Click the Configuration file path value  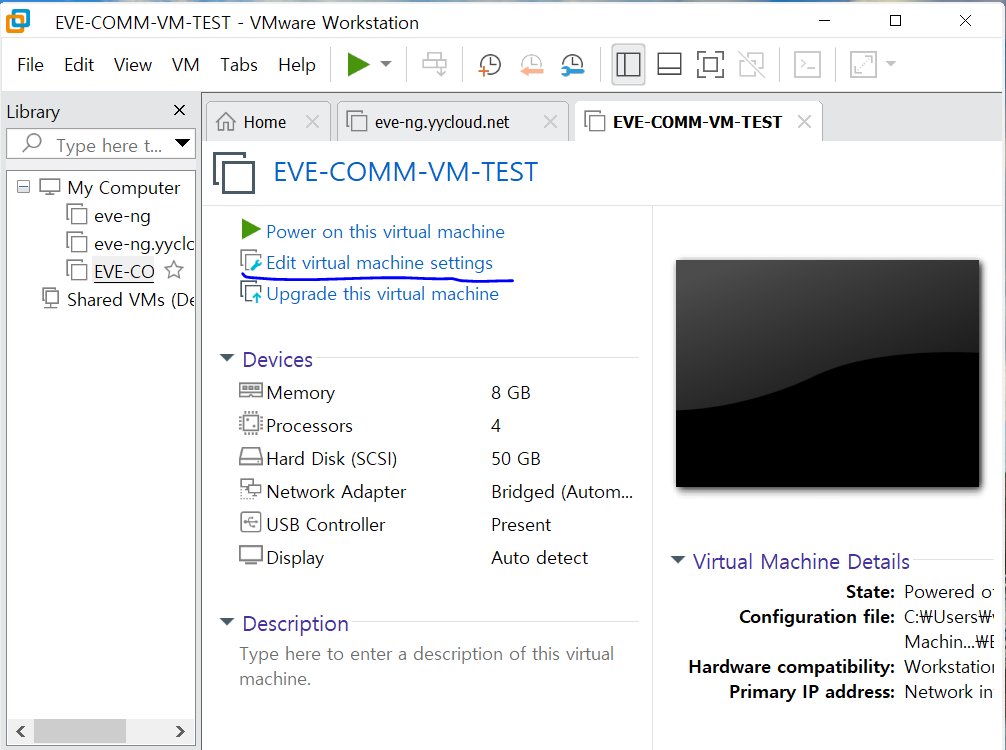click(x=949, y=629)
